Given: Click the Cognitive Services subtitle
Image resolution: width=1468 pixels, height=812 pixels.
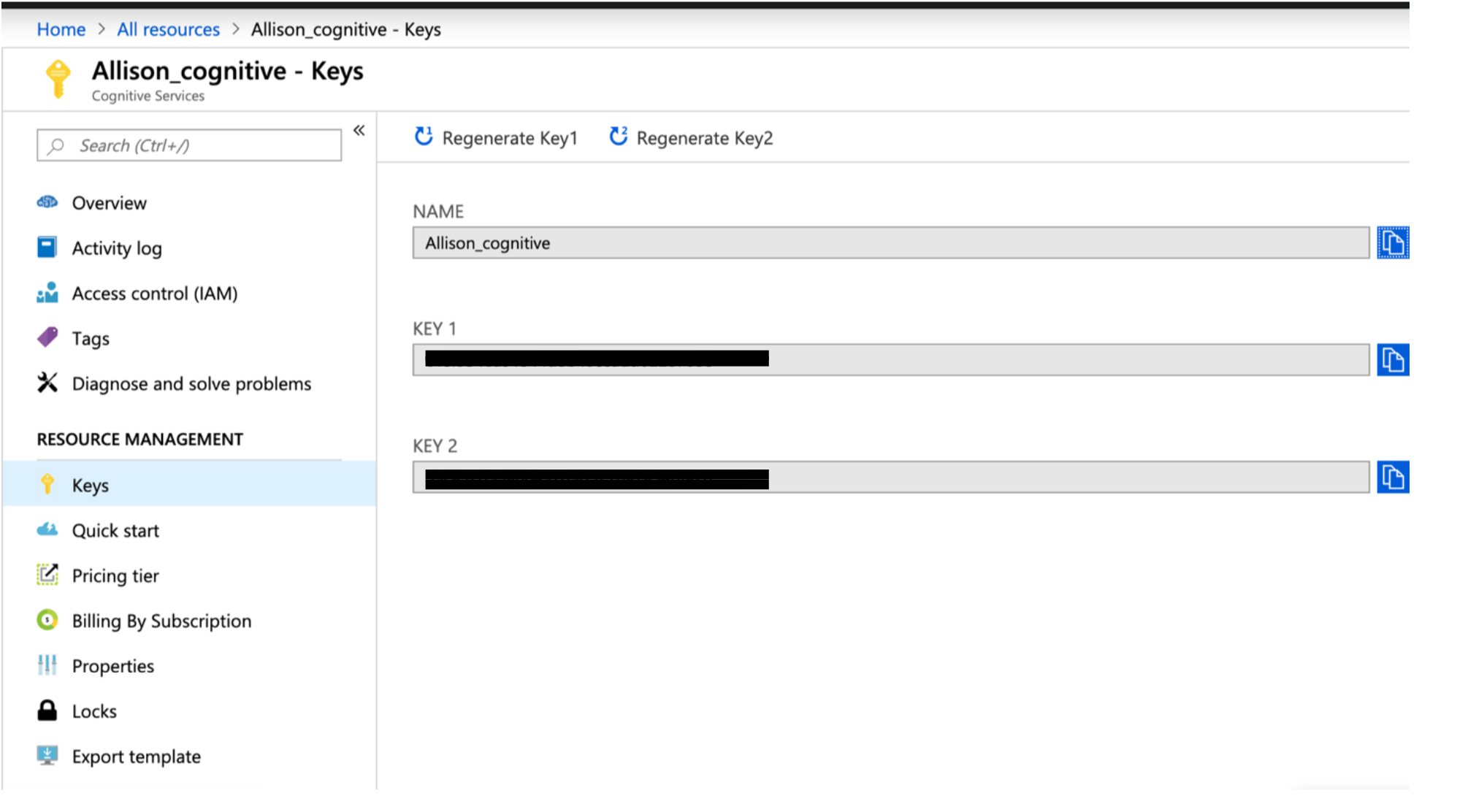Looking at the screenshot, I should [148, 96].
